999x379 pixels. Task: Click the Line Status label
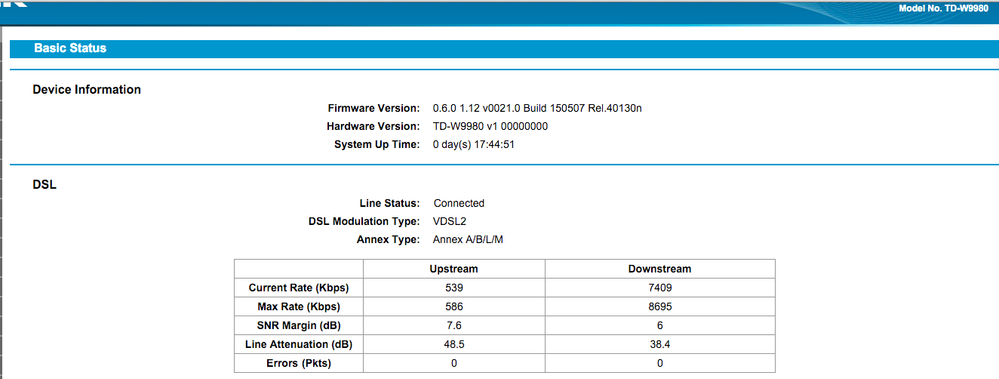[x=390, y=203]
